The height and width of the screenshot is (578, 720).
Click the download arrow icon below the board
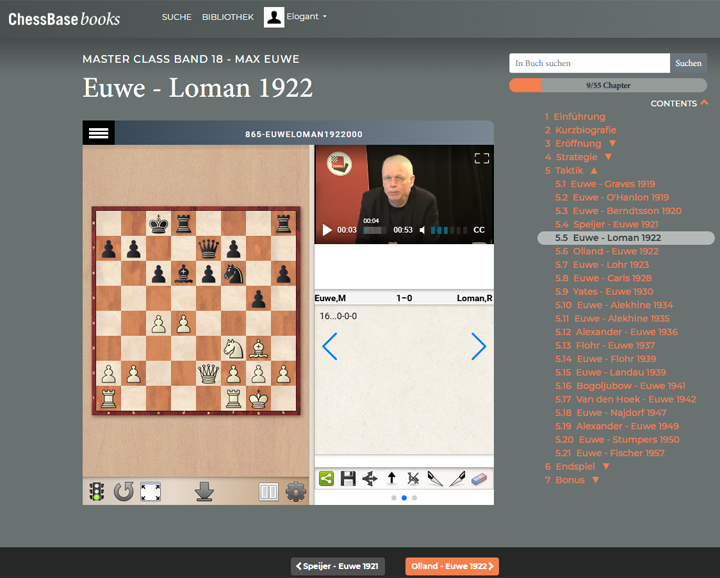pos(204,491)
